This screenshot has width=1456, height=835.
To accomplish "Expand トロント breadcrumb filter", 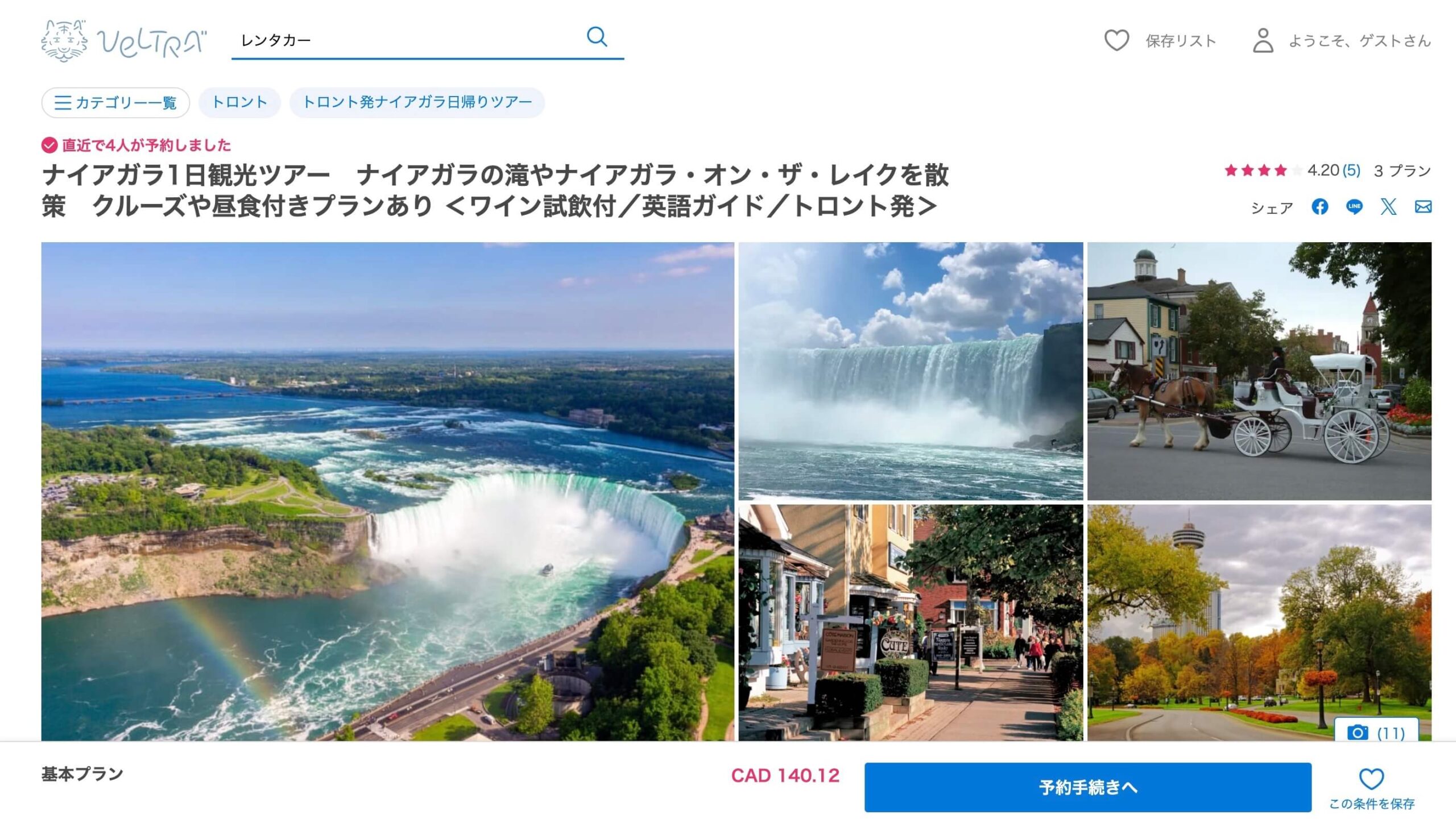I will (239, 102).
